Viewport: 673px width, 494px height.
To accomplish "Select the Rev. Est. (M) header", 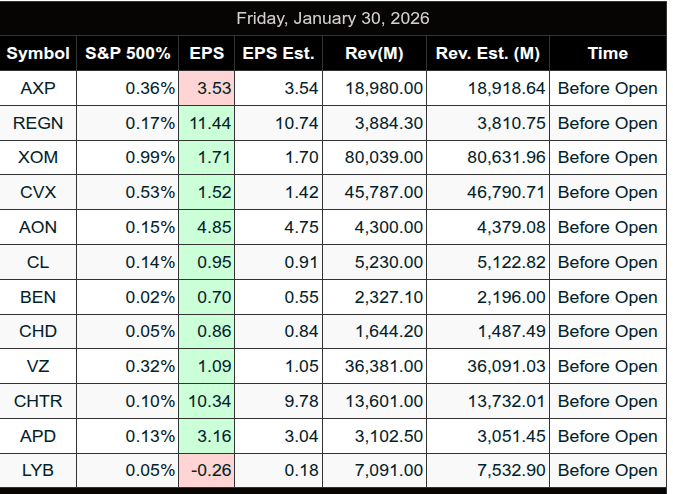I will pos(488,53).
